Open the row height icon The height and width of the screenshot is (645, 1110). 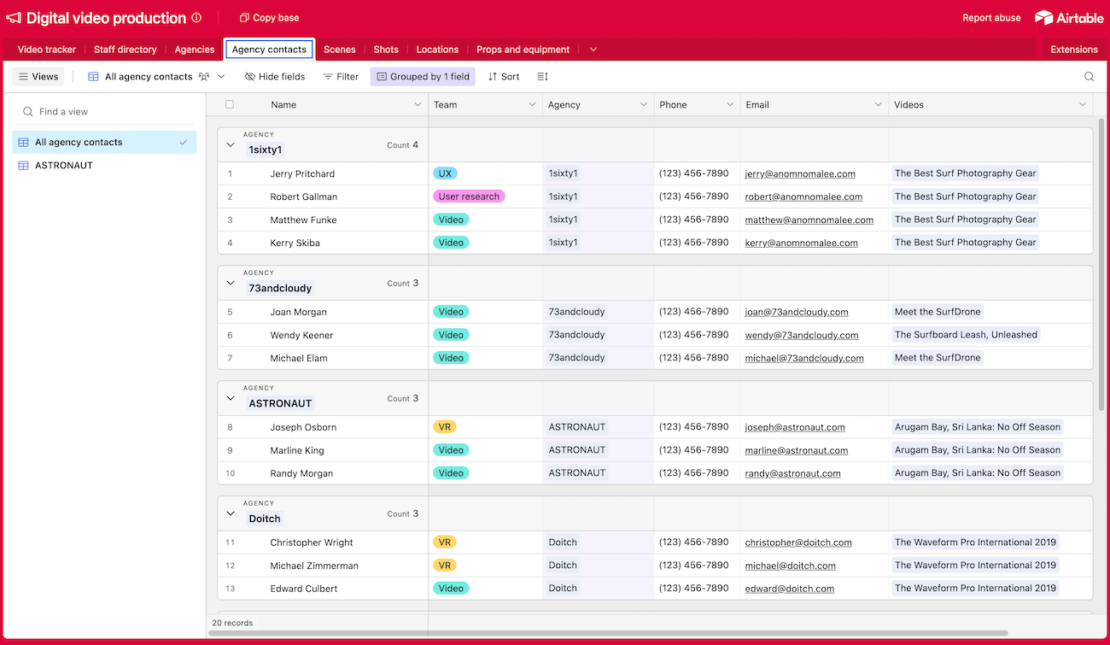click(543, 77)
